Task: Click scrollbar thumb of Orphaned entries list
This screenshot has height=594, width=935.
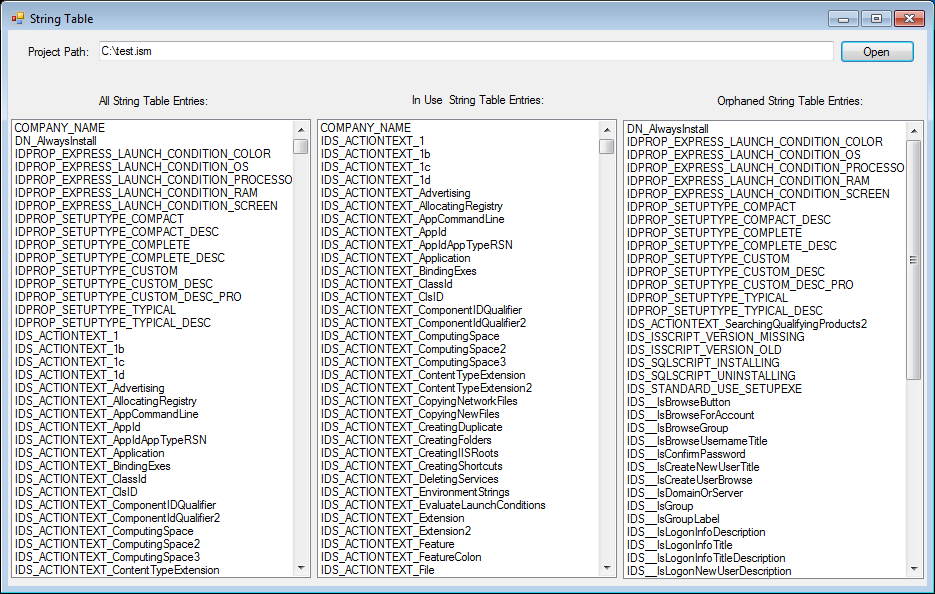Action: pos(914,259)
